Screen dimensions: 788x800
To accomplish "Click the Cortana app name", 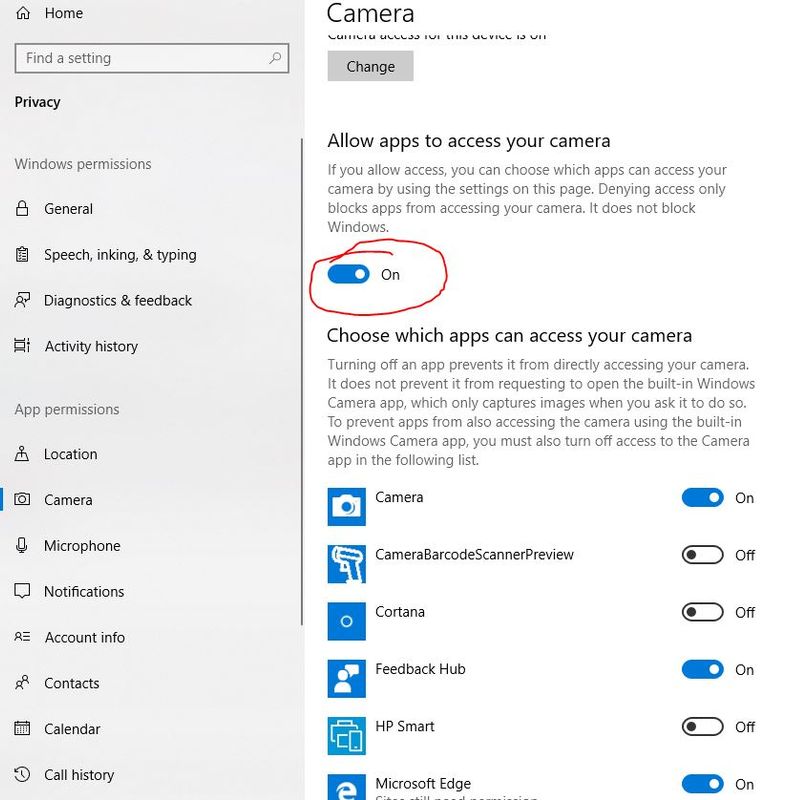I will point(400,612).
